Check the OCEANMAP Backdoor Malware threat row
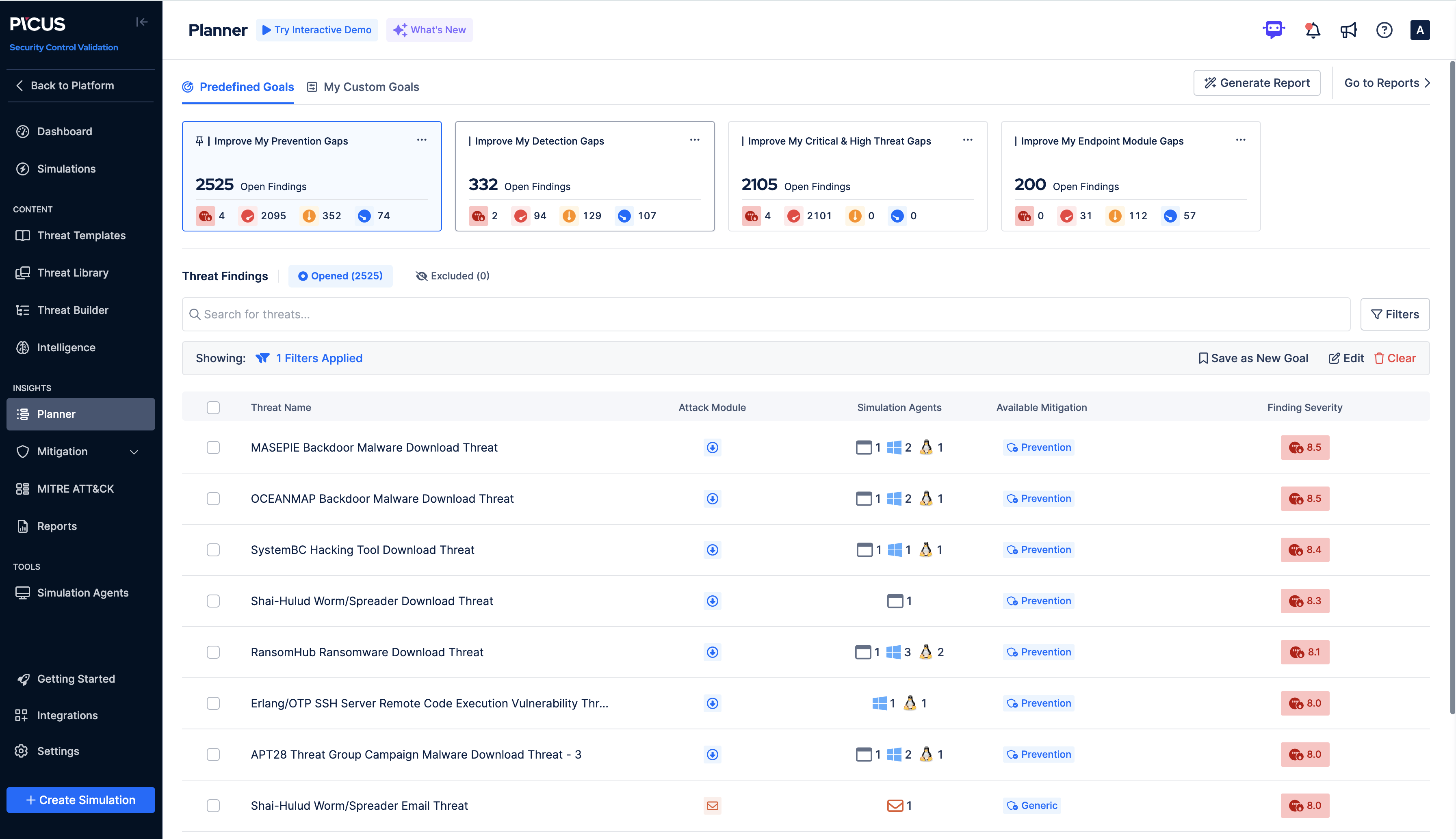Viewport: 1456px width, 839px height. coord(213,498)
